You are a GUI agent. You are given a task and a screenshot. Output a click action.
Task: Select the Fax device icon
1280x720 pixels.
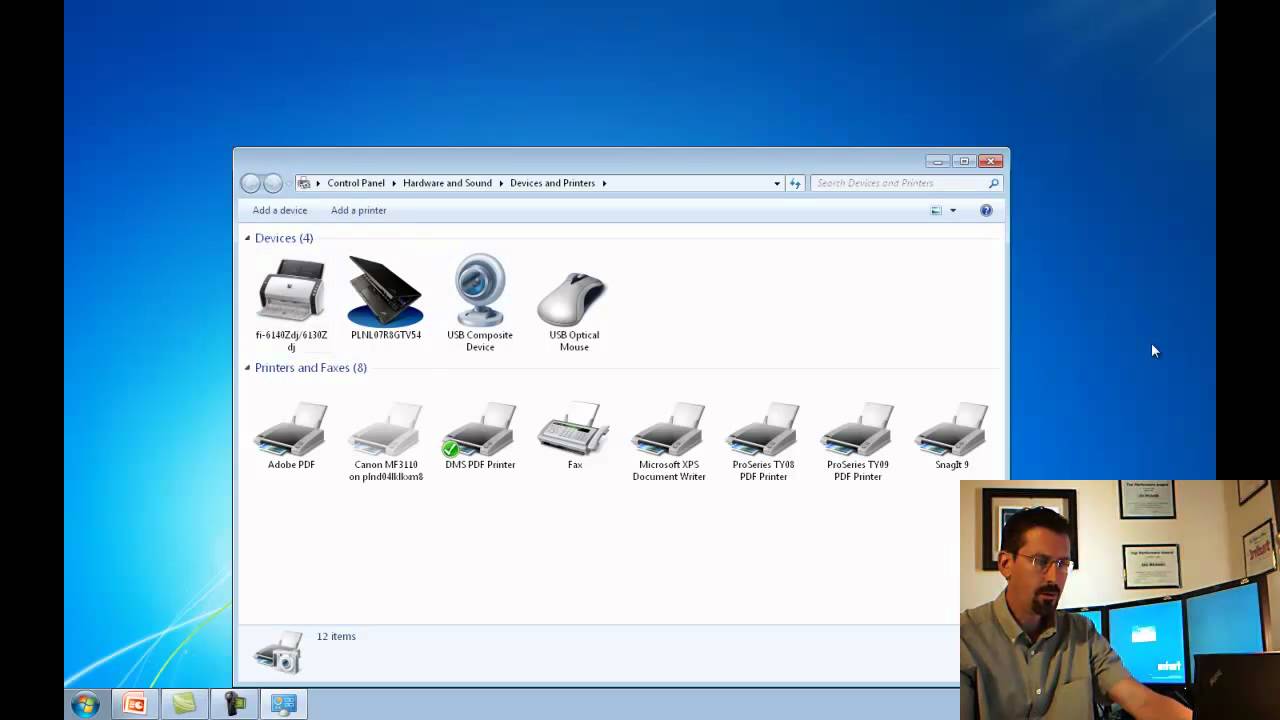[574, 430]
